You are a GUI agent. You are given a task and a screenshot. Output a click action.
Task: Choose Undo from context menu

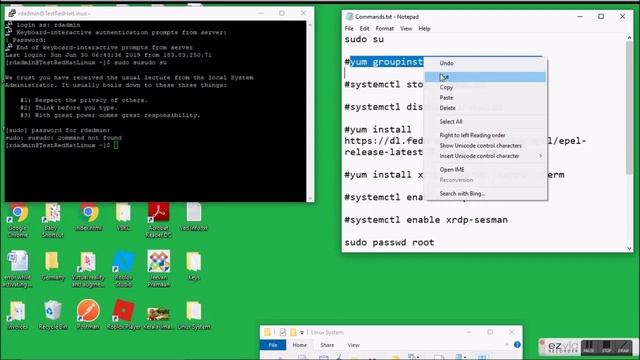tap(486, 63)
